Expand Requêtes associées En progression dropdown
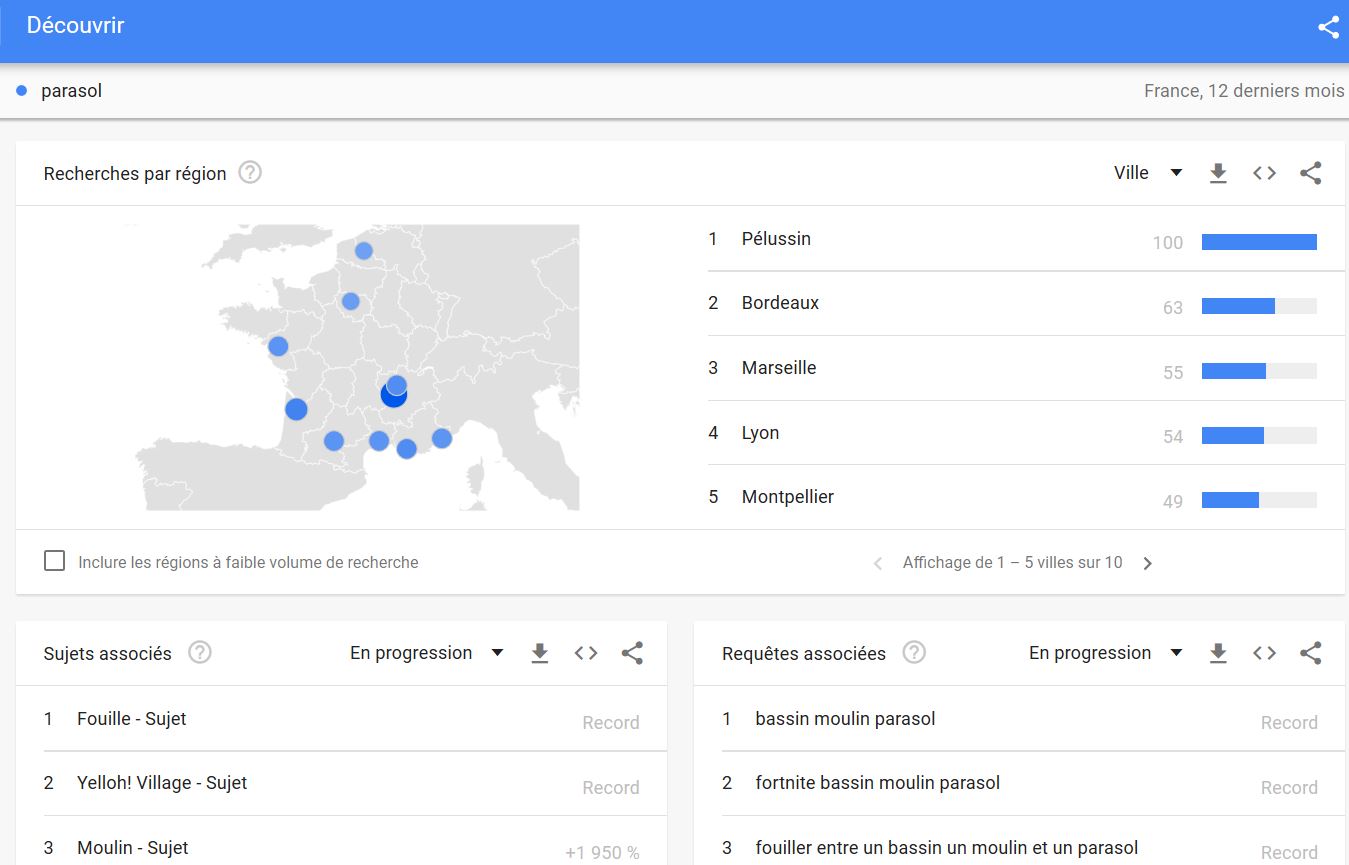Image resolution: width=1349 pixels, height=865 pixels. point(1105,653)
